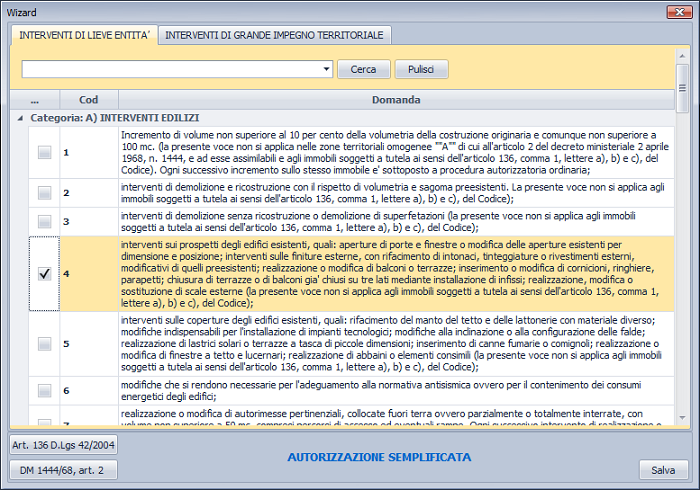Select the checkbox for row code 5
The image size is (700, 490).
pyautogui.click(x=45, y=344)
